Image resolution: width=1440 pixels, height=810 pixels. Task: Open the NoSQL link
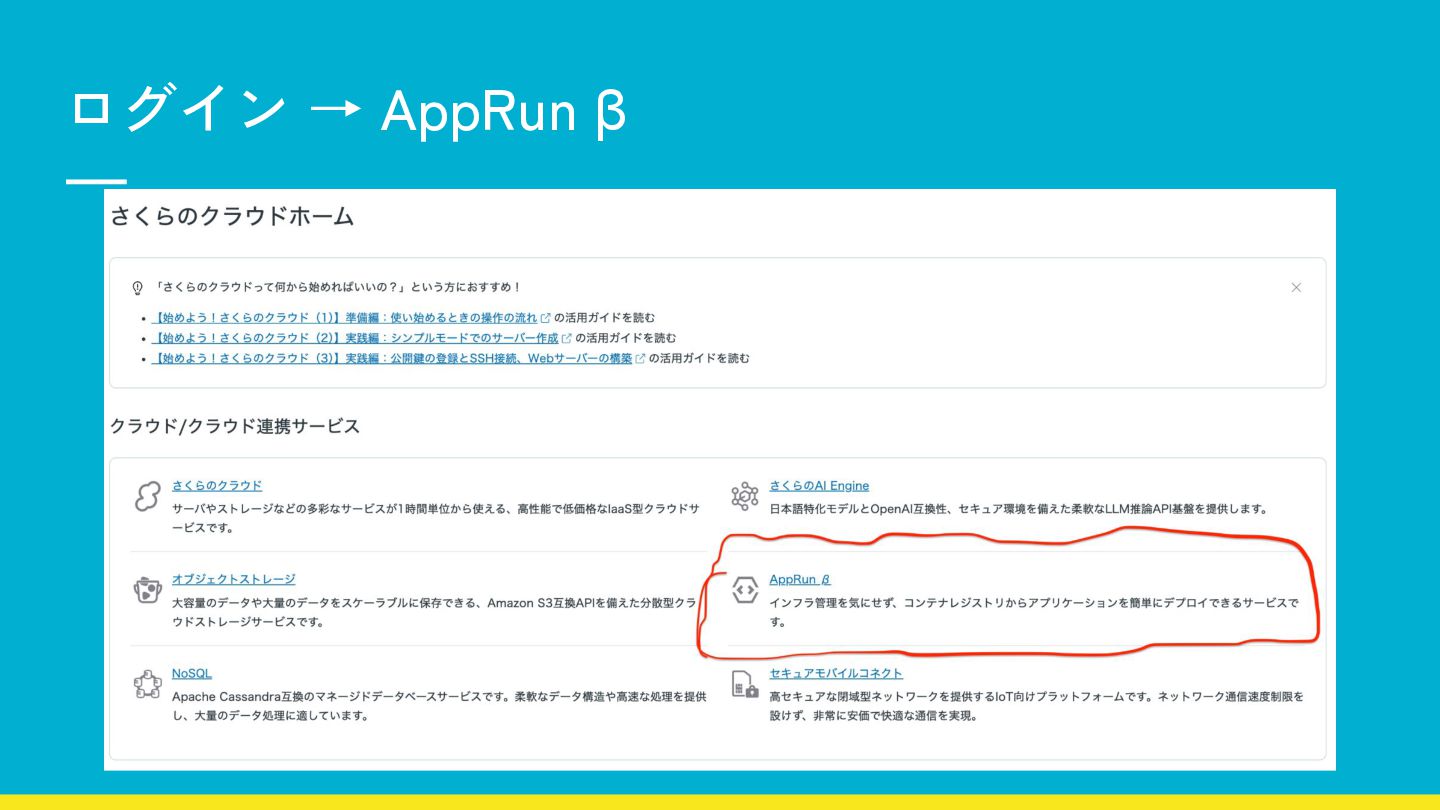pyautogui.click(x=192, y=673)
